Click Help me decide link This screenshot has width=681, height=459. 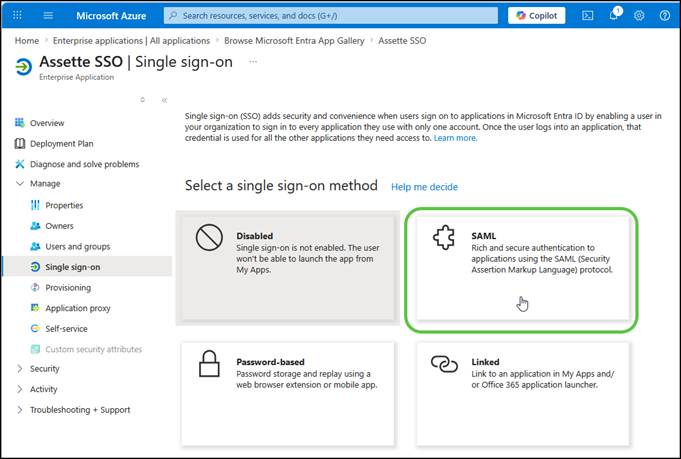[424, 187]
